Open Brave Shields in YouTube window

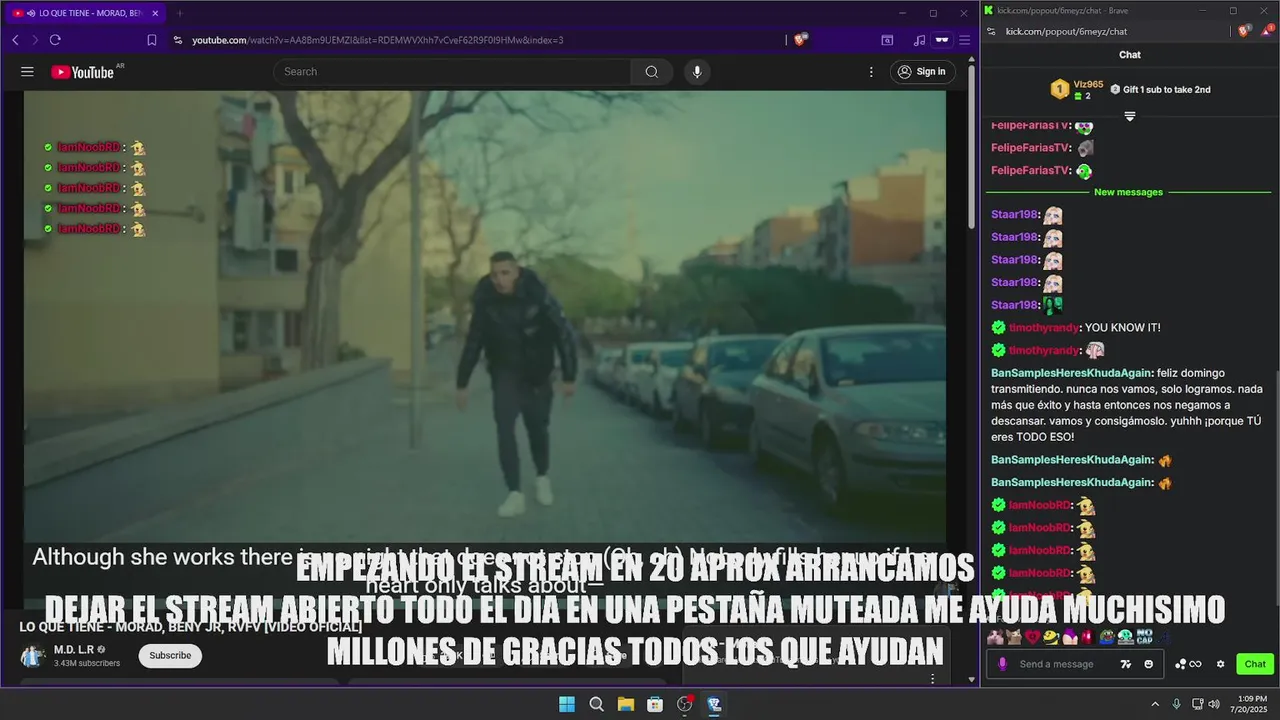coord(800,40)
